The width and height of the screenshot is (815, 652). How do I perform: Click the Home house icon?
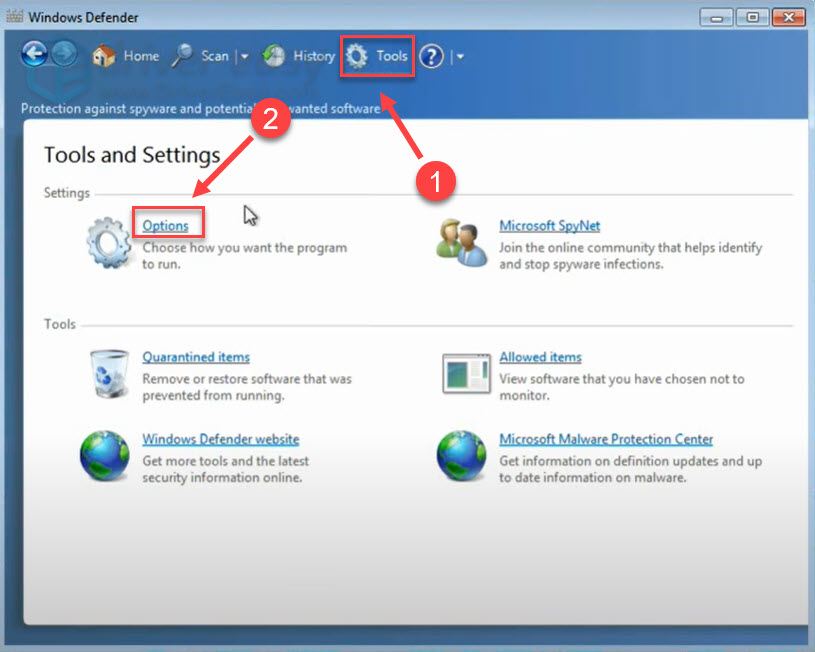[x=103, y=56]
